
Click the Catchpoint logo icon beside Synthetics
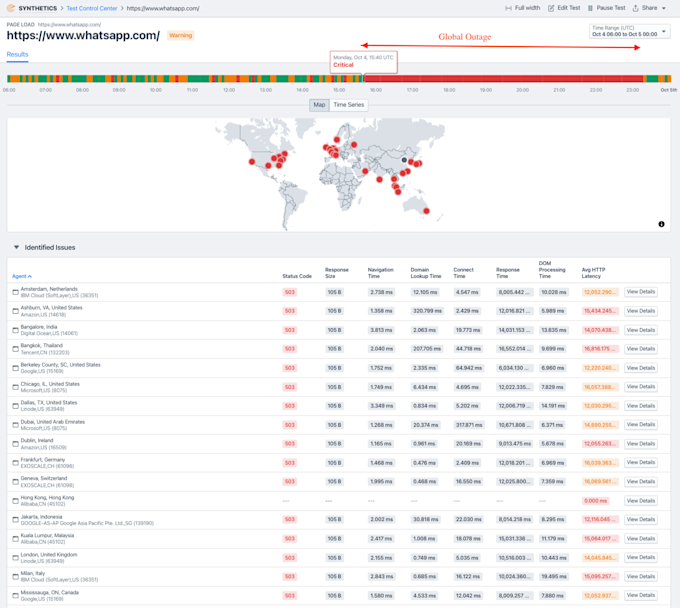11,8
